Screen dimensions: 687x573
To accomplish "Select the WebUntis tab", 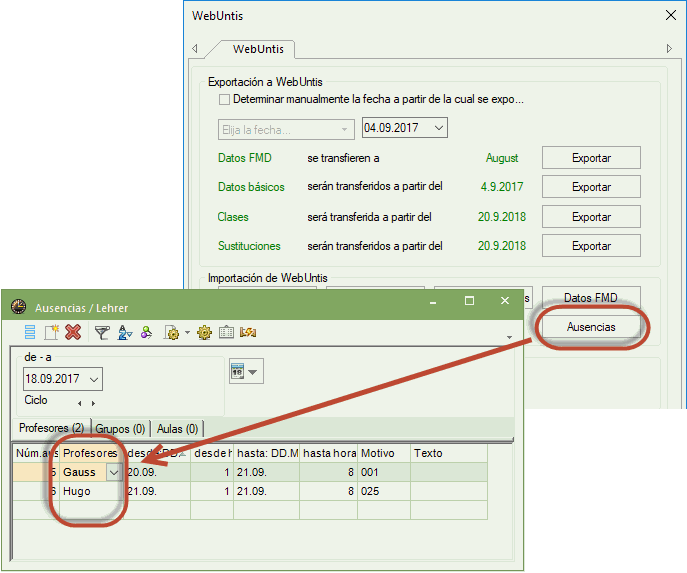I will point(258,49).
